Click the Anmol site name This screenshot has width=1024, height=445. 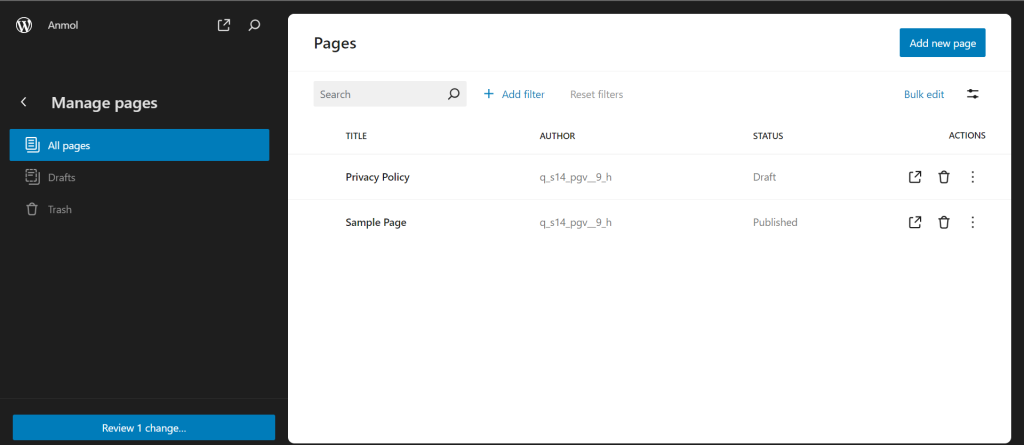[x=63, y=25]
